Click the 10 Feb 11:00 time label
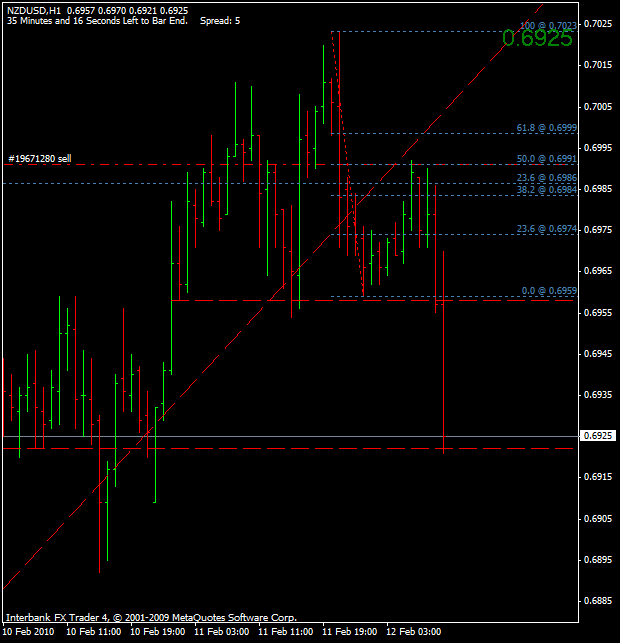Viewport: 620px width, 643px height. (x=93, y=632)
